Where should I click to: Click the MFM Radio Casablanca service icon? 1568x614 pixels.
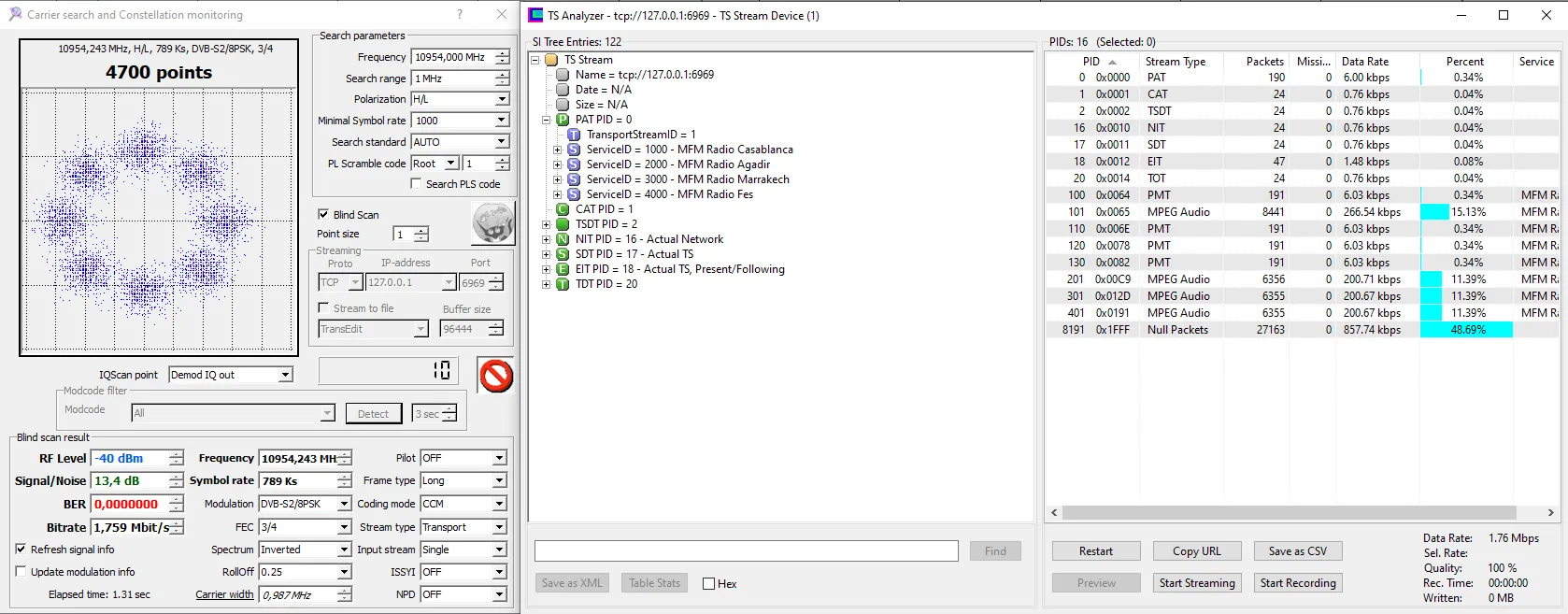(574, 150)
